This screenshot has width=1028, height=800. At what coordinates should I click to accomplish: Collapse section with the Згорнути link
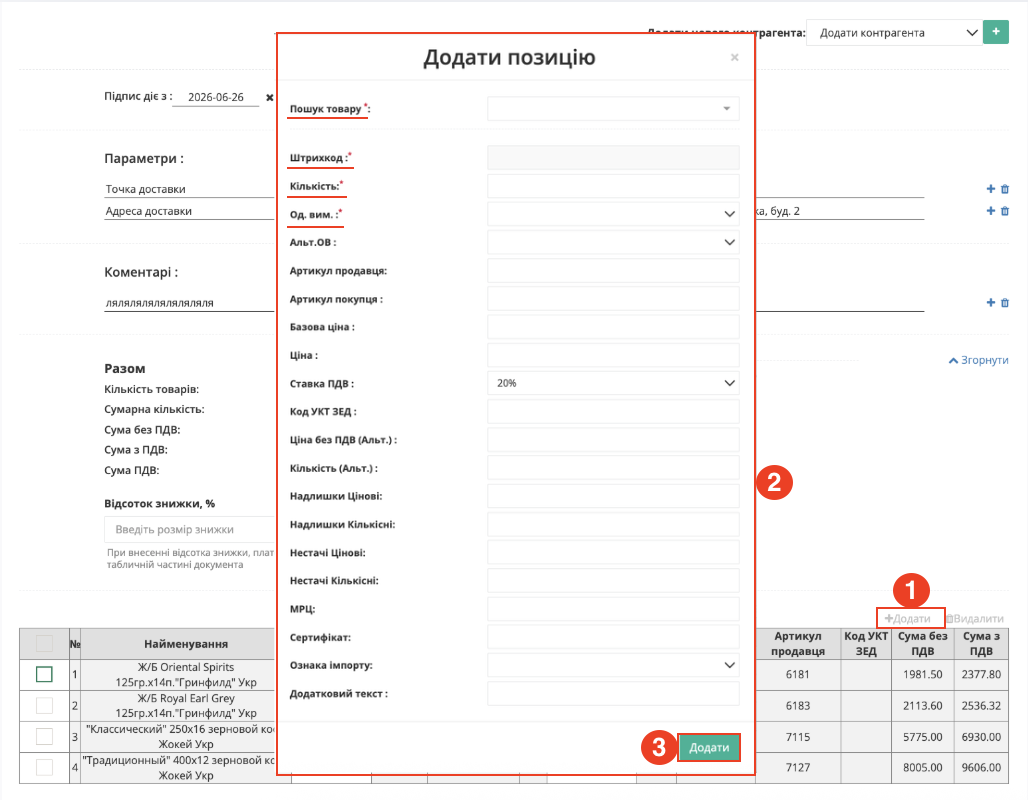978,360
